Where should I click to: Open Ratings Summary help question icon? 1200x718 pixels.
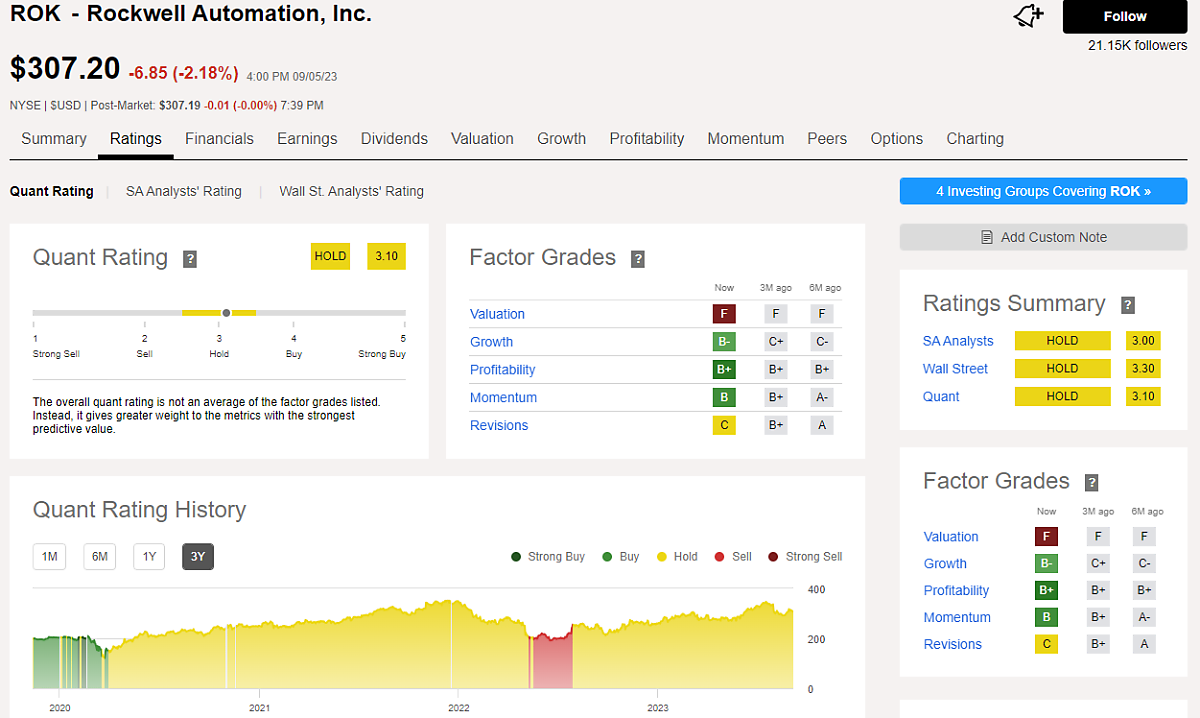pos(1128,305)
